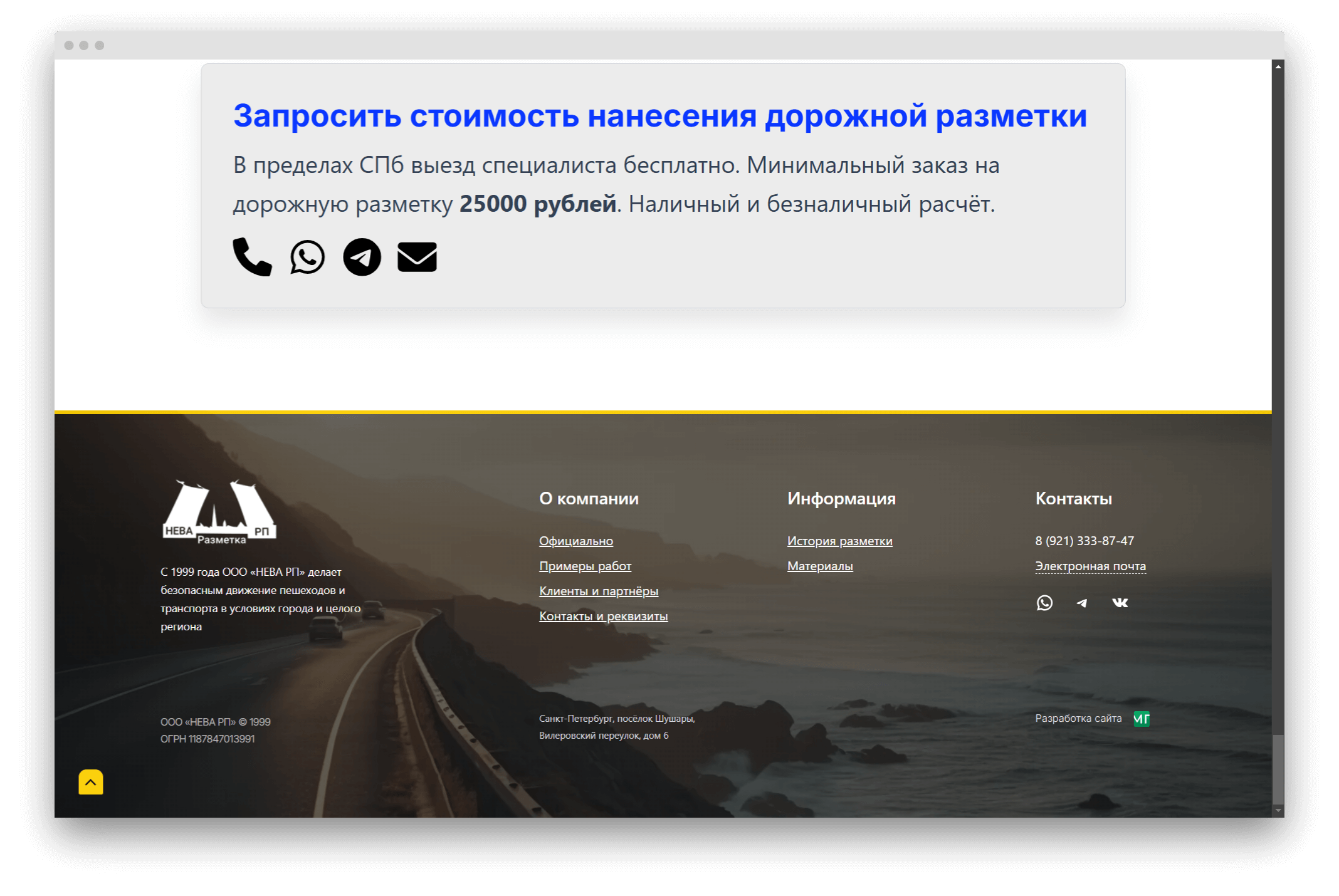Open the Материалы page
This screenshot has height=896, width=1339.
819,566
